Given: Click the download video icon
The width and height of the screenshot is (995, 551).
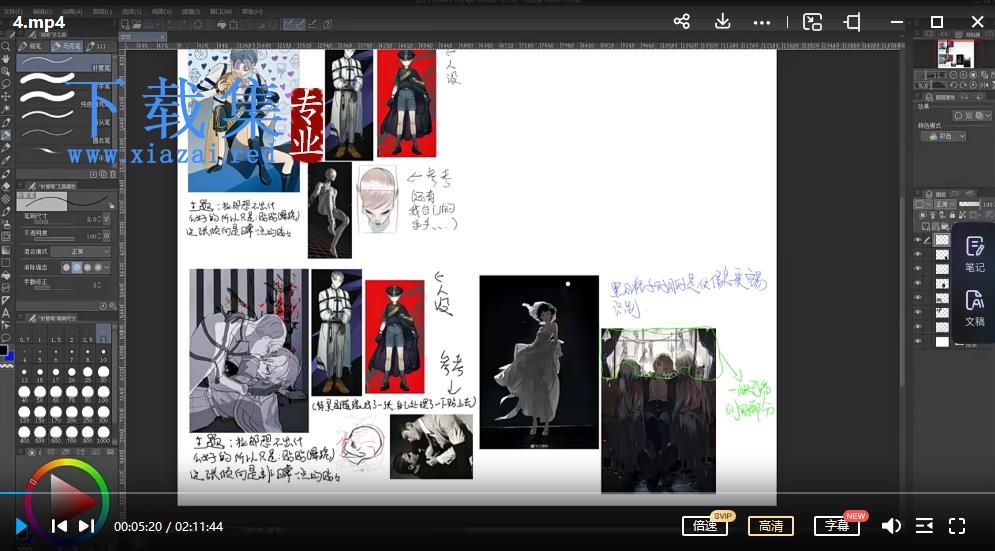Looking at the screenshot, I should [x=722, y=22].
